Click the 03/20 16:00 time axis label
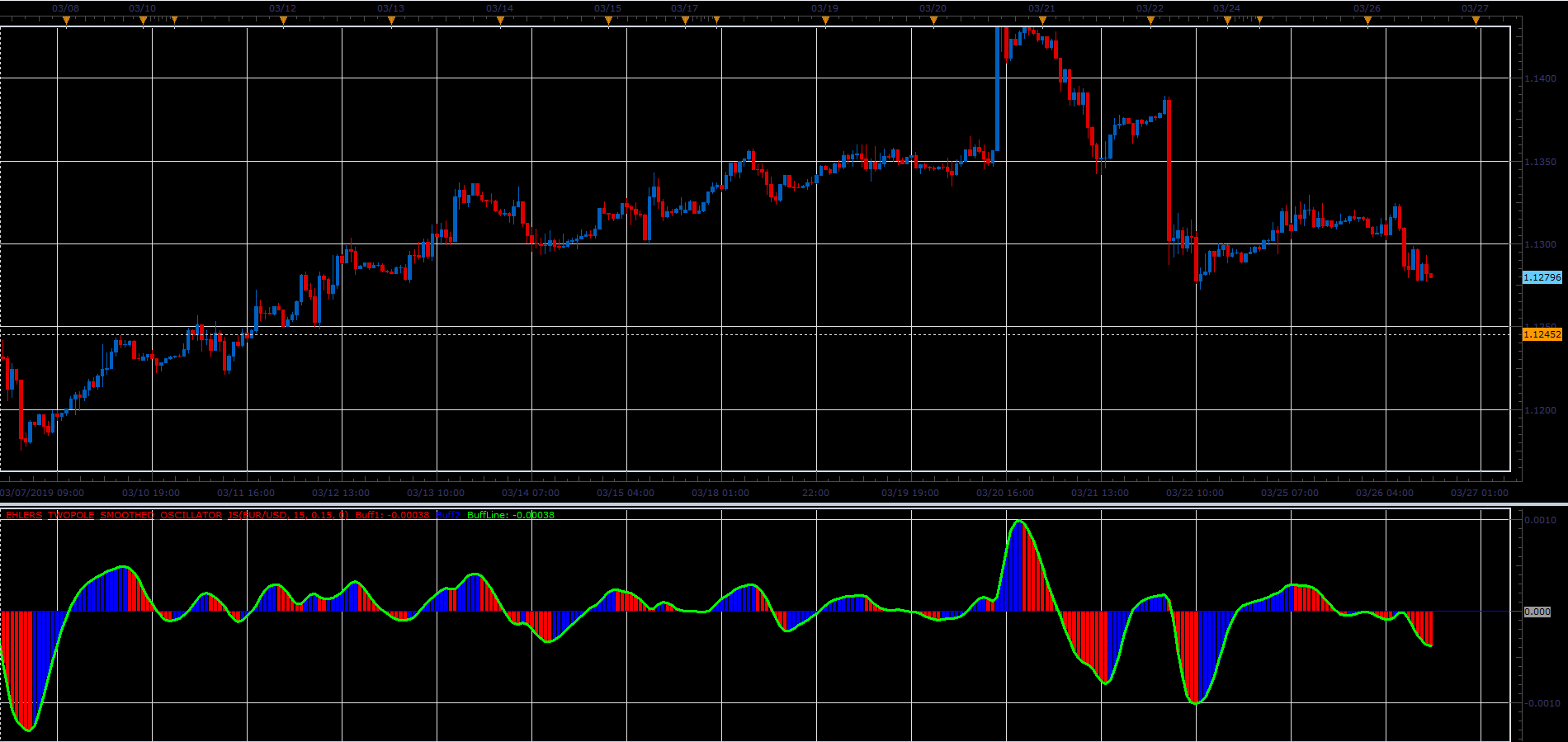1568x742 pixels. [1005, 493]
